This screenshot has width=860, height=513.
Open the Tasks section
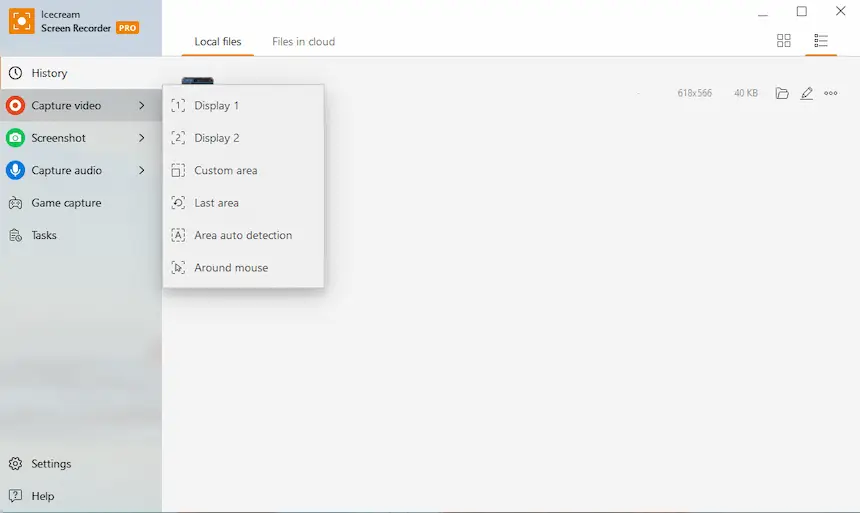point(81,235)
